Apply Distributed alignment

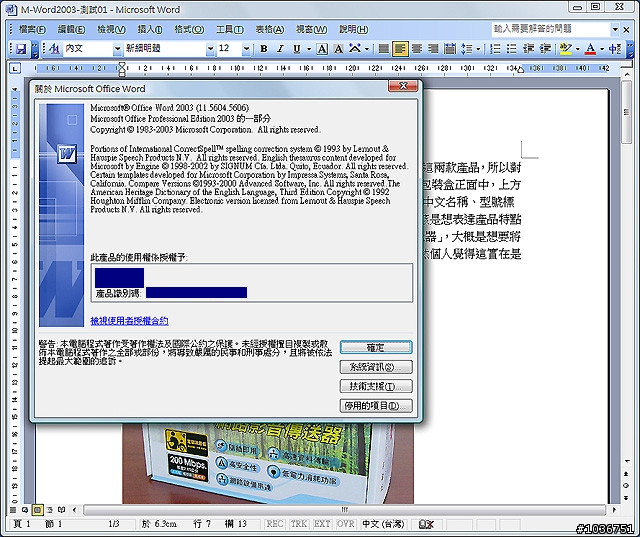coord(450,49)
